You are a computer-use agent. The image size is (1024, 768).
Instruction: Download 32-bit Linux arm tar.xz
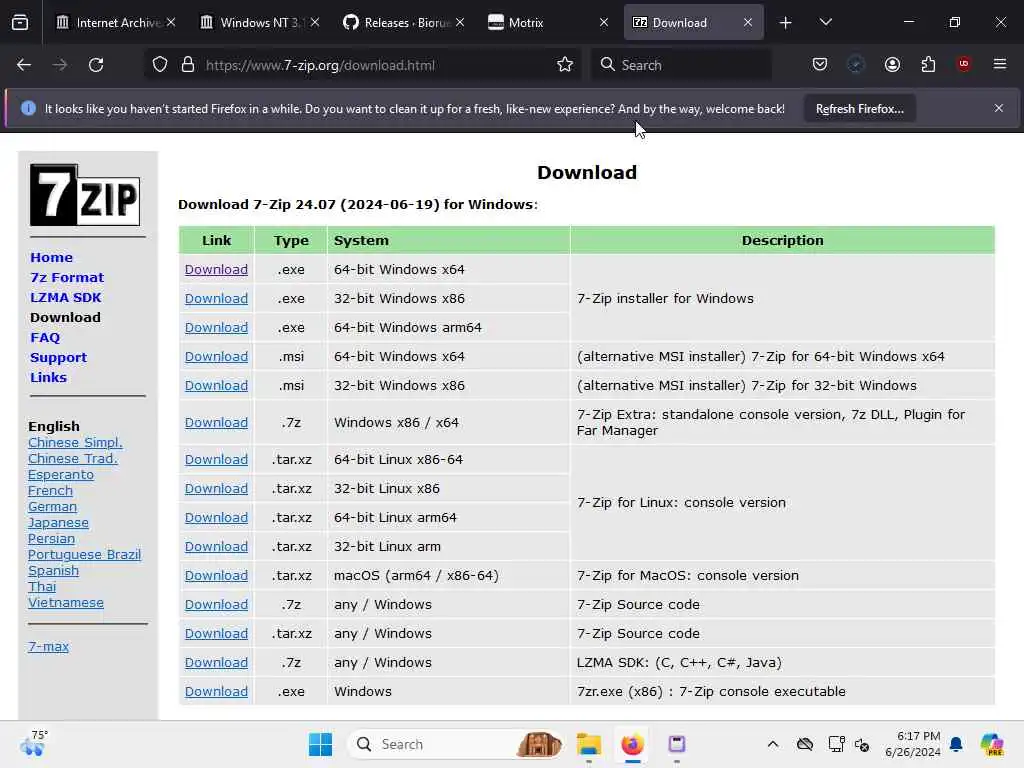(216, 547)
